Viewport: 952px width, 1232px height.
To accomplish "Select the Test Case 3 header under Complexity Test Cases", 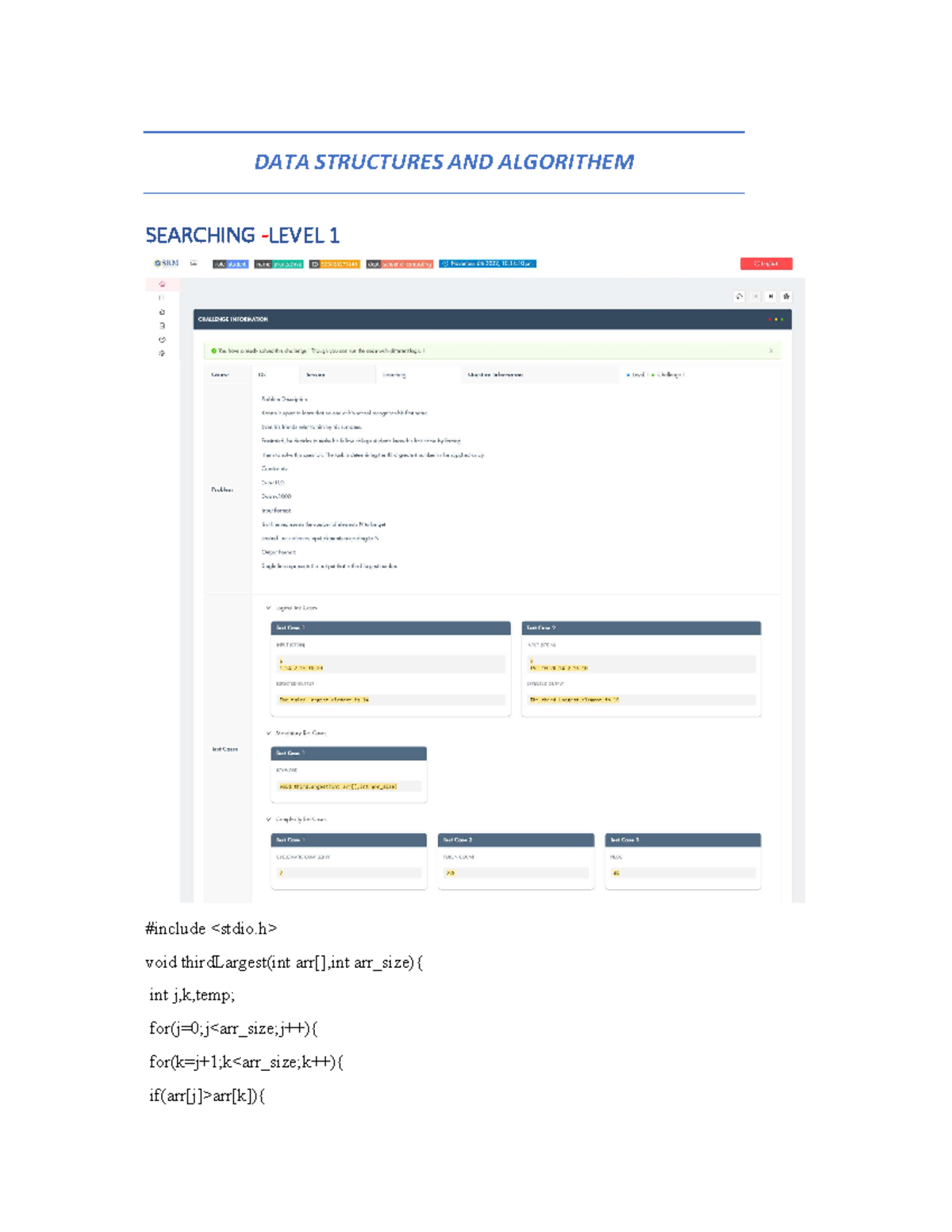I will pyautogui.click(x=682, y=839).
